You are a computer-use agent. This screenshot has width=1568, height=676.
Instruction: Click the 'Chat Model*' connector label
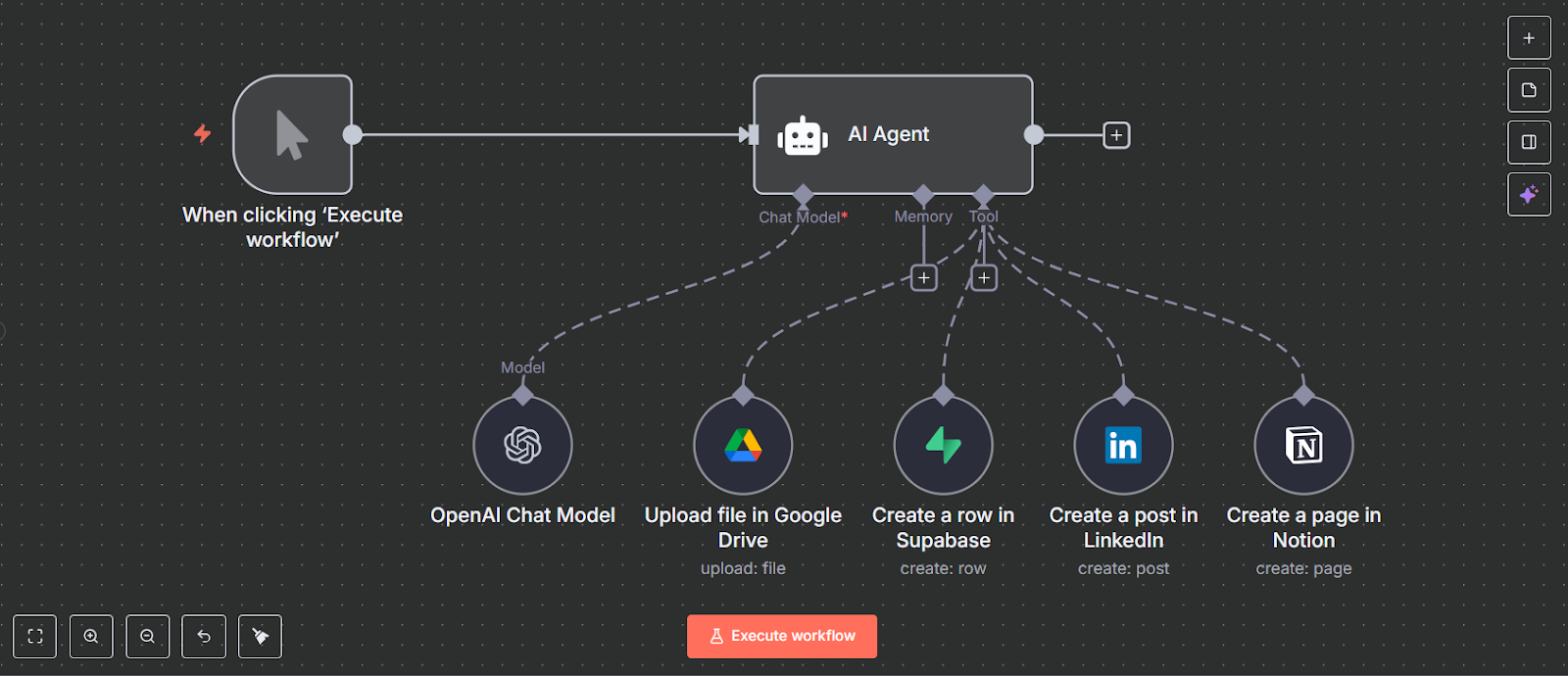(803, 217)
